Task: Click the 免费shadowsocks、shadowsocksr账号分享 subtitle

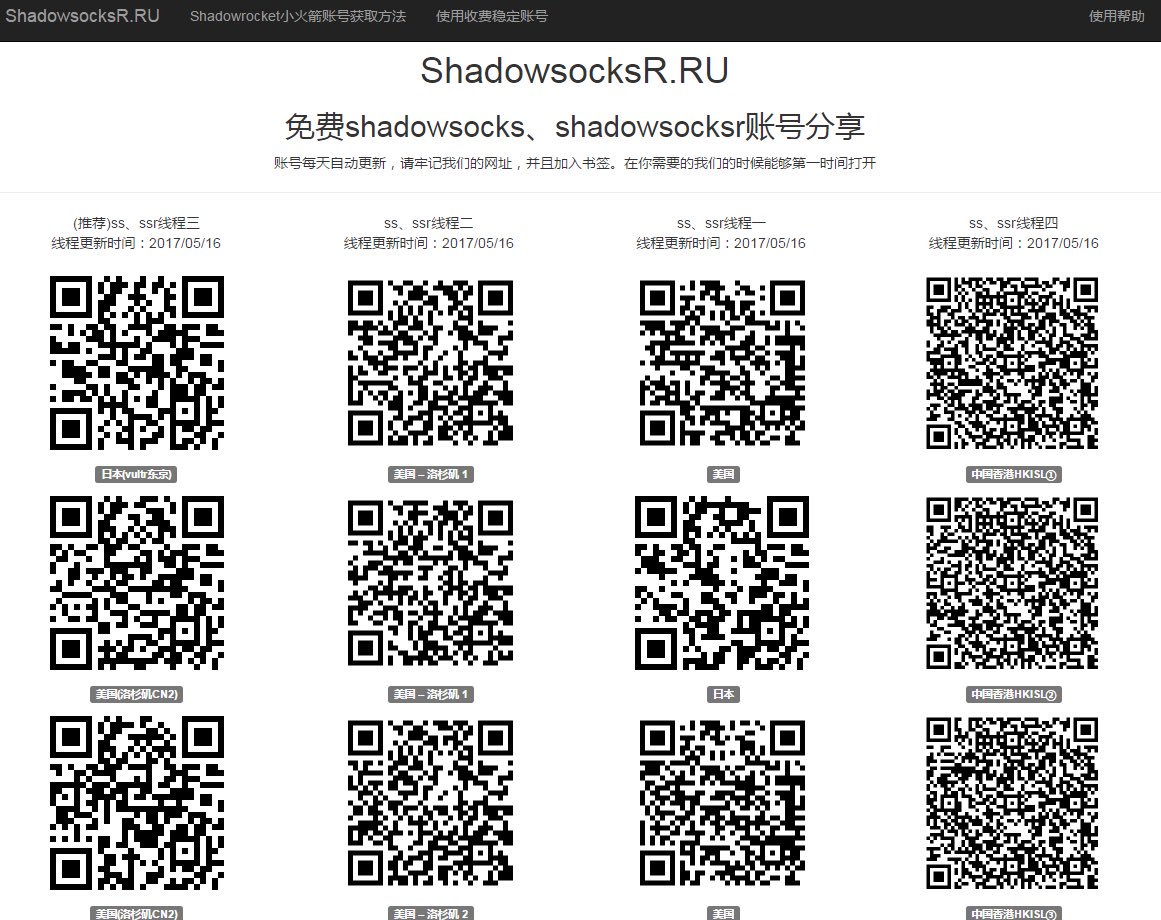Action: pos(575,127)
